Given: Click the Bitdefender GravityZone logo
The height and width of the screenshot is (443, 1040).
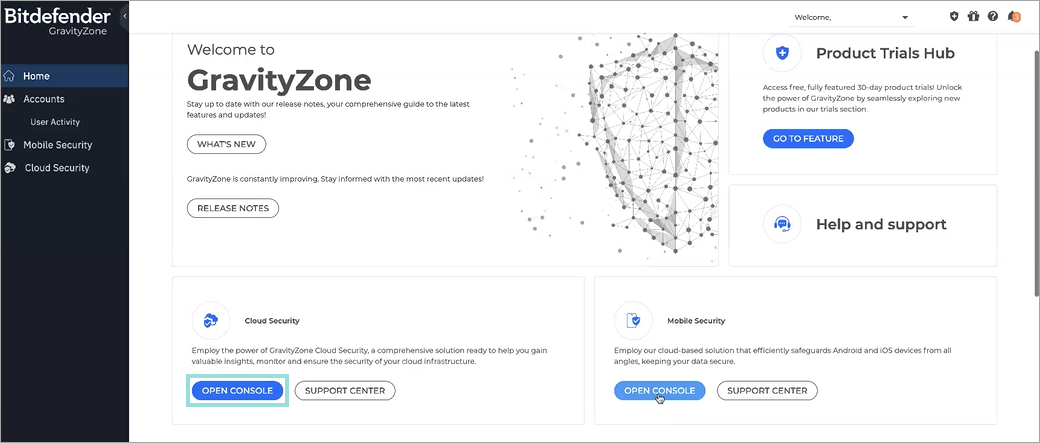Looking at the screenshot, I should (57, 20).
